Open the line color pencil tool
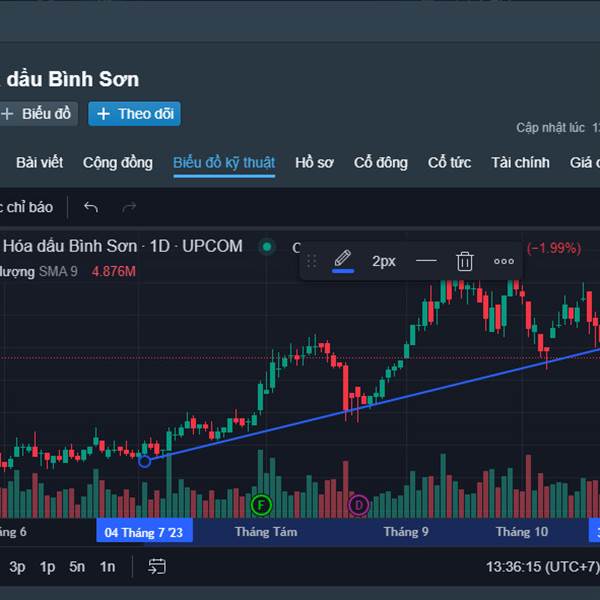Screen dimensions: 600x600 click(343, 261)
